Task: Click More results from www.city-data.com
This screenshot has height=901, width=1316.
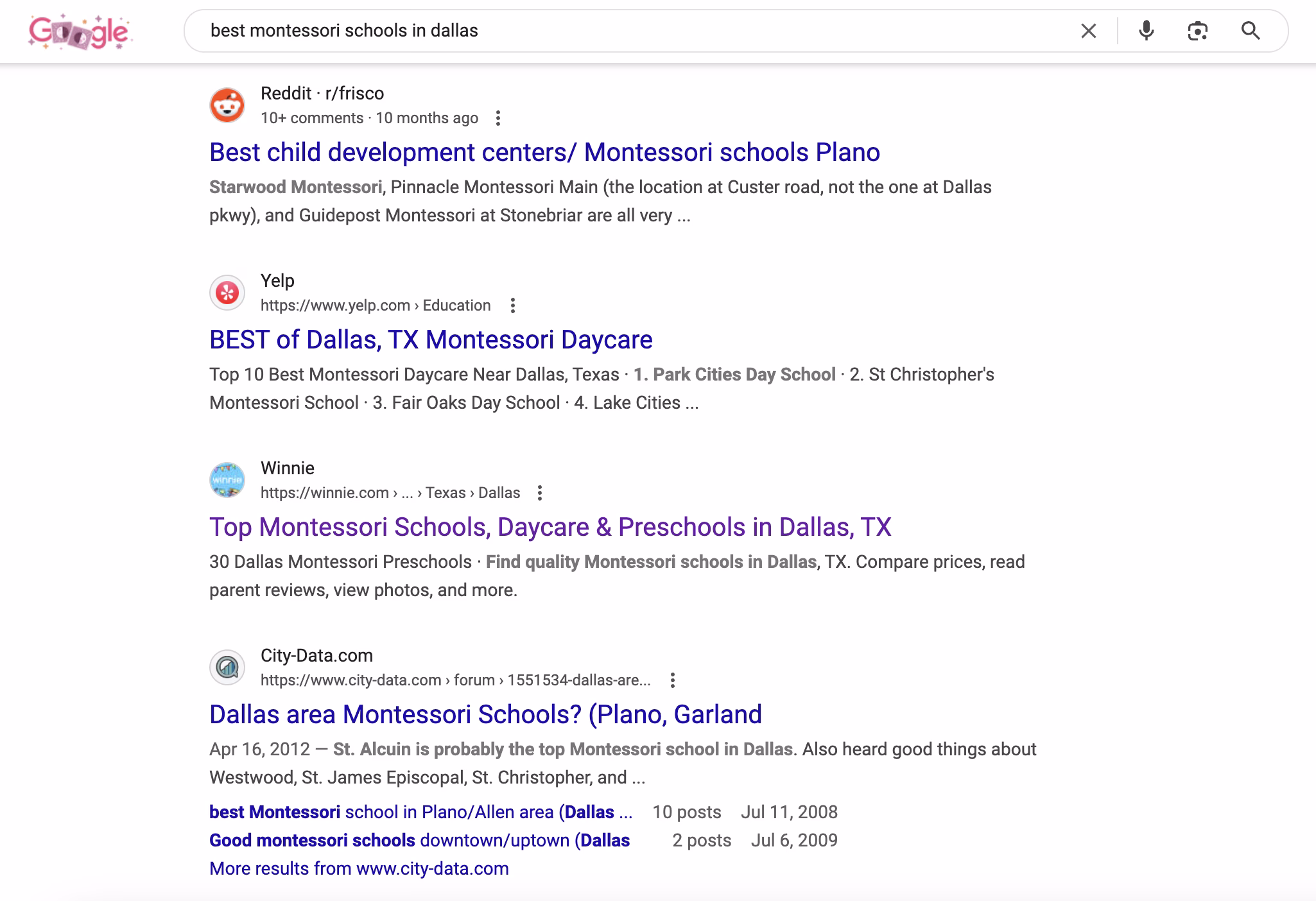Action: point(359,869)
